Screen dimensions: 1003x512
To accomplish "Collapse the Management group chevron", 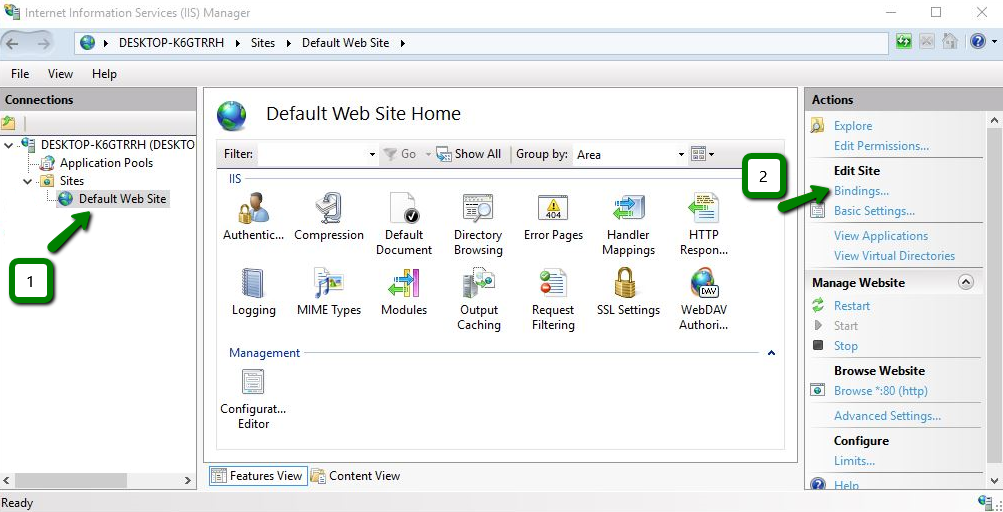I will pos(771,353).
